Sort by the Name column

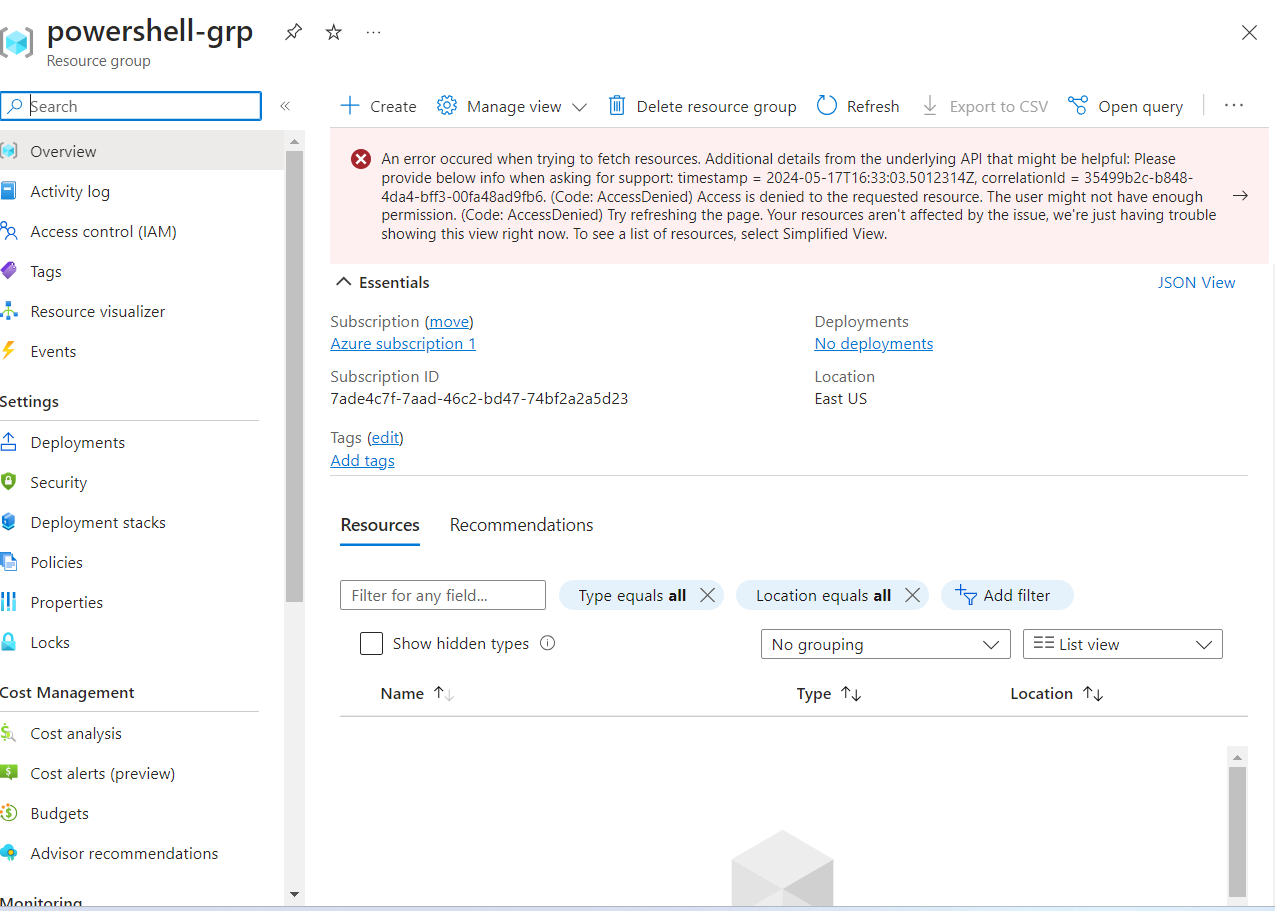pyautogui.click(x=417, y=694)
